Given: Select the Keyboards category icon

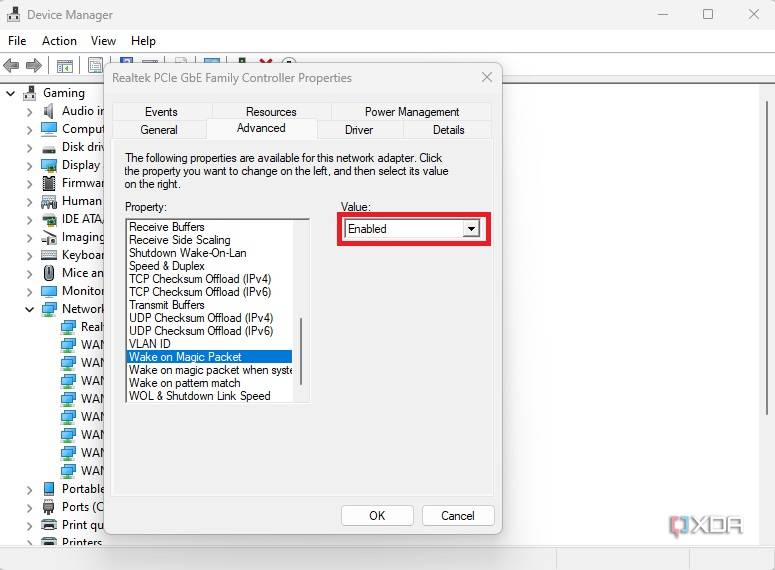Looking at the screenshot, I should coord(49,255).
